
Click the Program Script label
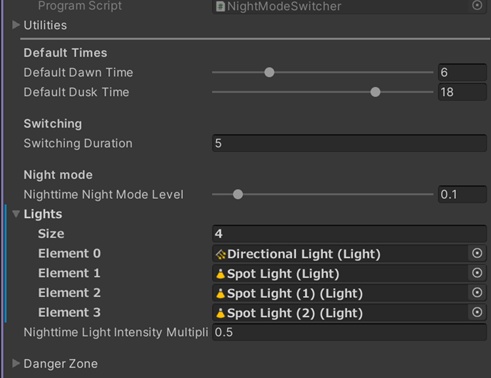80,6
